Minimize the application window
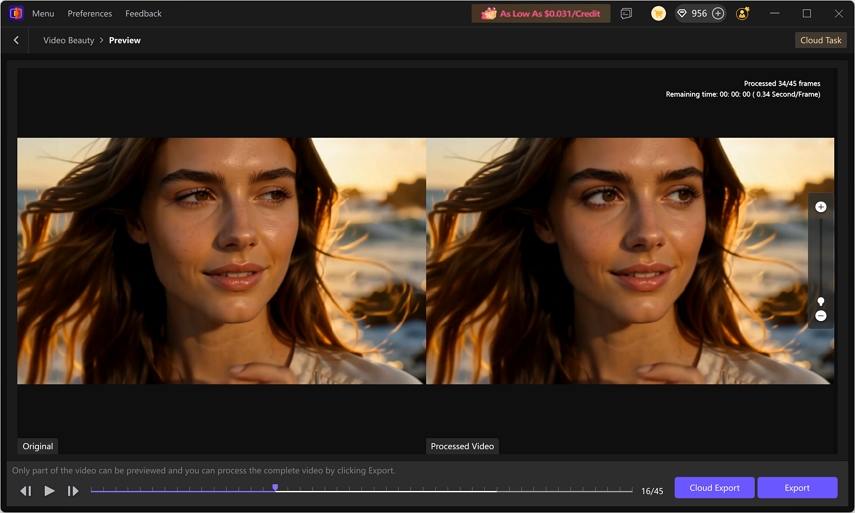This screenshot has width=855, height=513. point(774,14)
